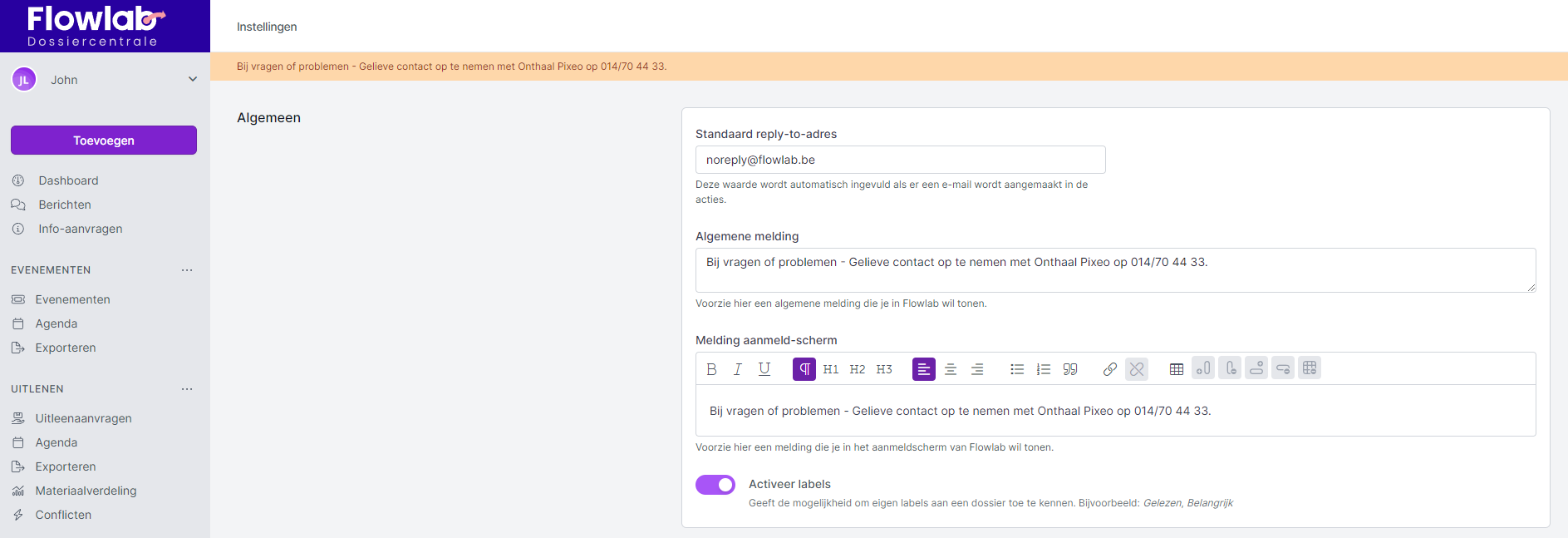Toggle bold formatting in the editor
Screen dimensions: 1568x538
(711, 369)
